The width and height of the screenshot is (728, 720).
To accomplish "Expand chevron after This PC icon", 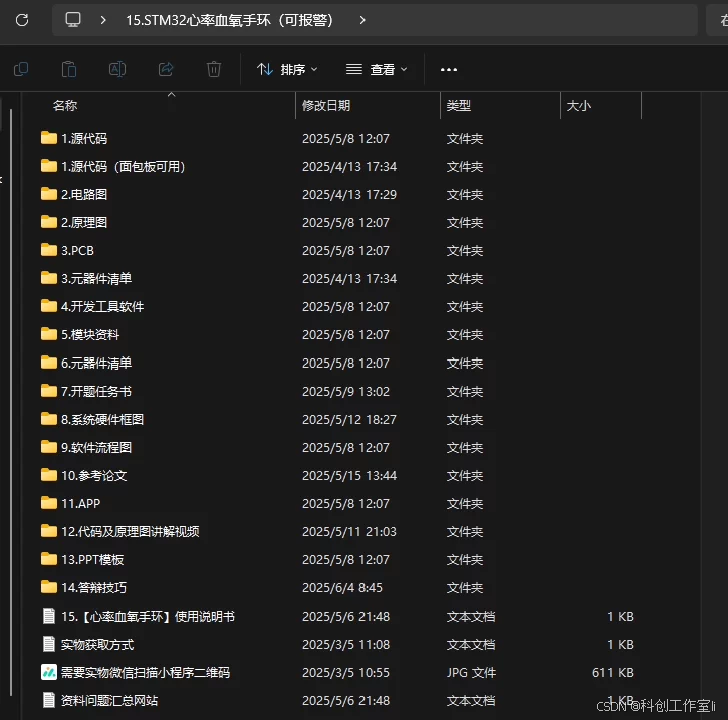I will [103, 20].
